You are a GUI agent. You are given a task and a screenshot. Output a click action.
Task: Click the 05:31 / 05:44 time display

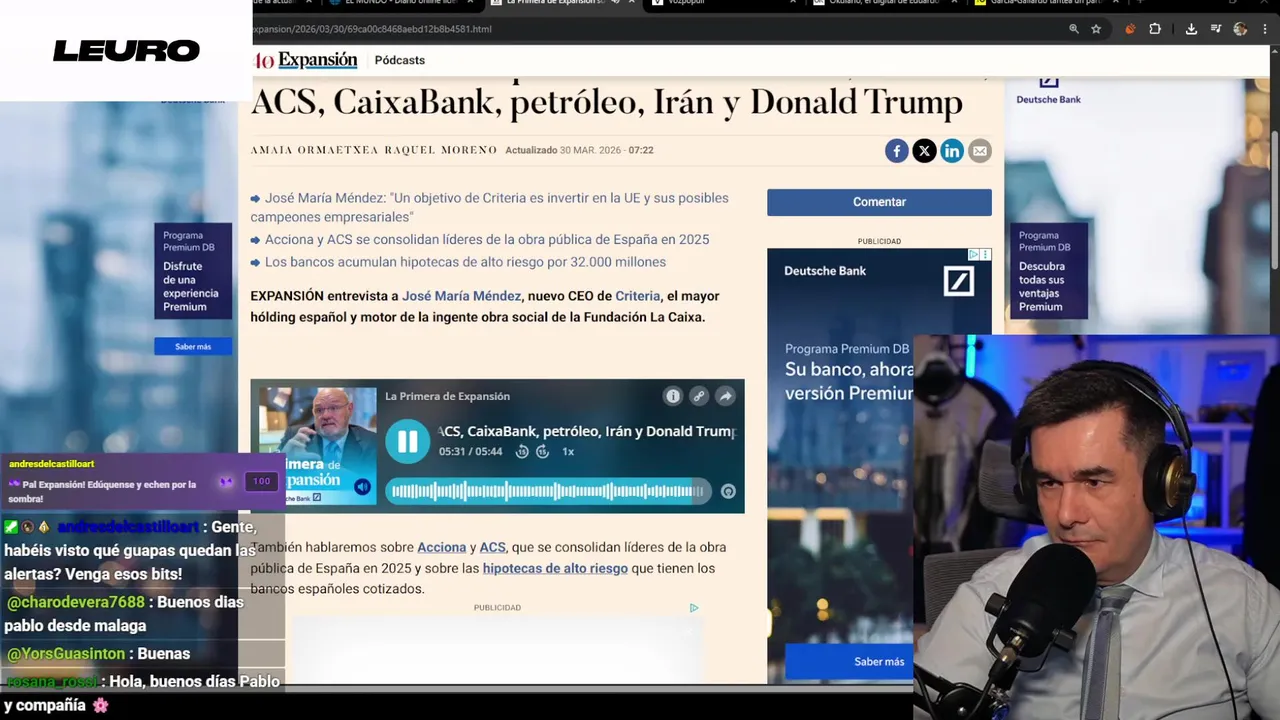pyautogui.click(x=470, y=452)
